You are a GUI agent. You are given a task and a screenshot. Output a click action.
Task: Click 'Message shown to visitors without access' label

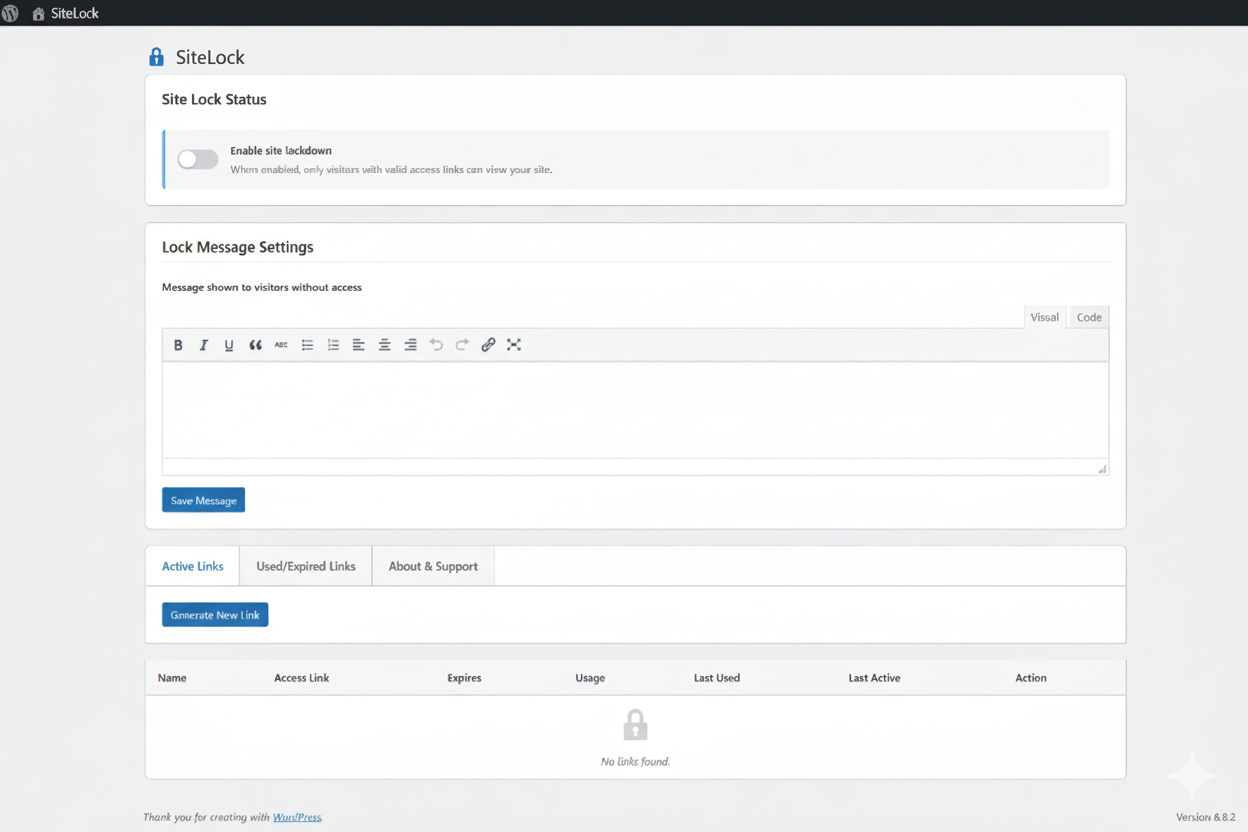[262, 287]
